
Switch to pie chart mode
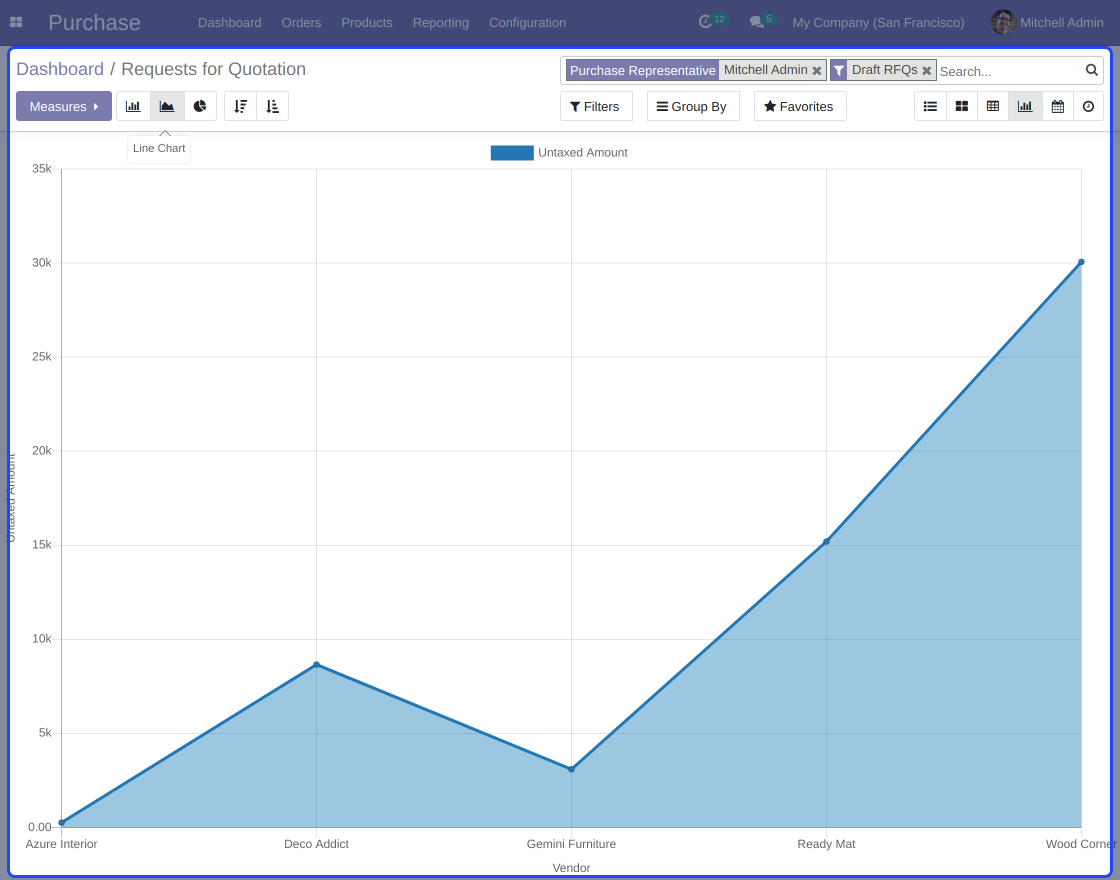[x=200, y=106]
